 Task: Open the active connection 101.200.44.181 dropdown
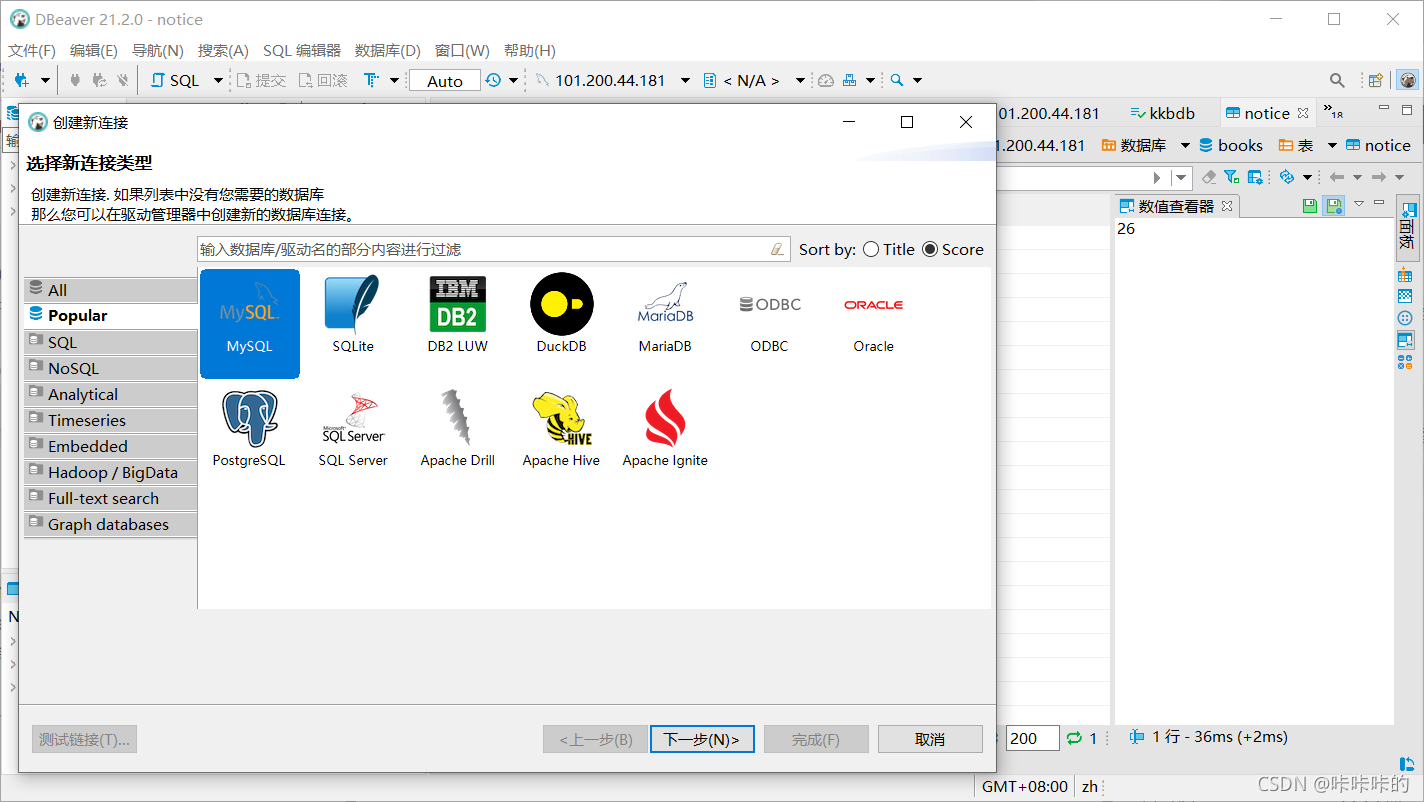(x=685, y=80)
